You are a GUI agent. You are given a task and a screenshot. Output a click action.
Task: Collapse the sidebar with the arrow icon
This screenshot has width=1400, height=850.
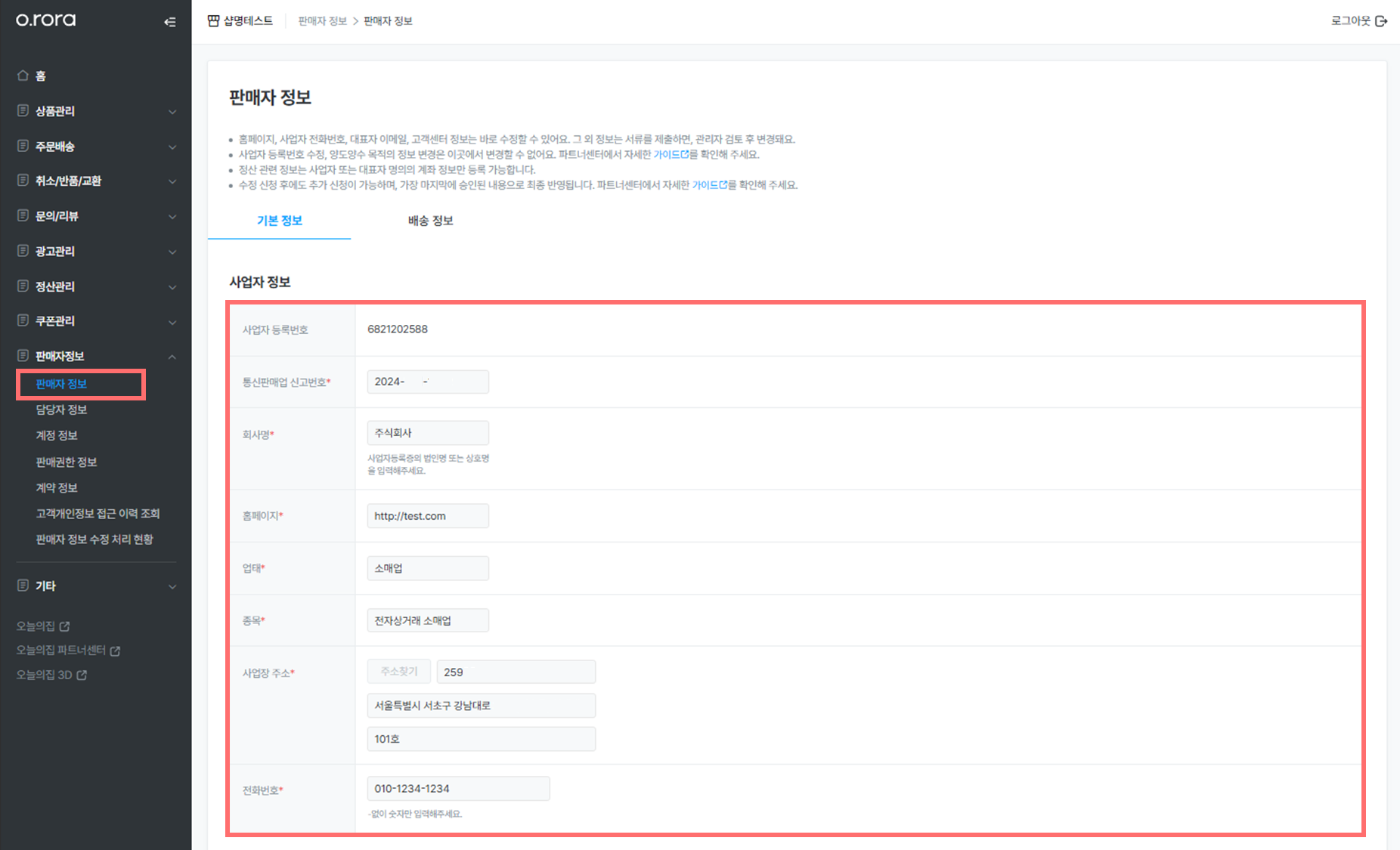tap(170, 22)
